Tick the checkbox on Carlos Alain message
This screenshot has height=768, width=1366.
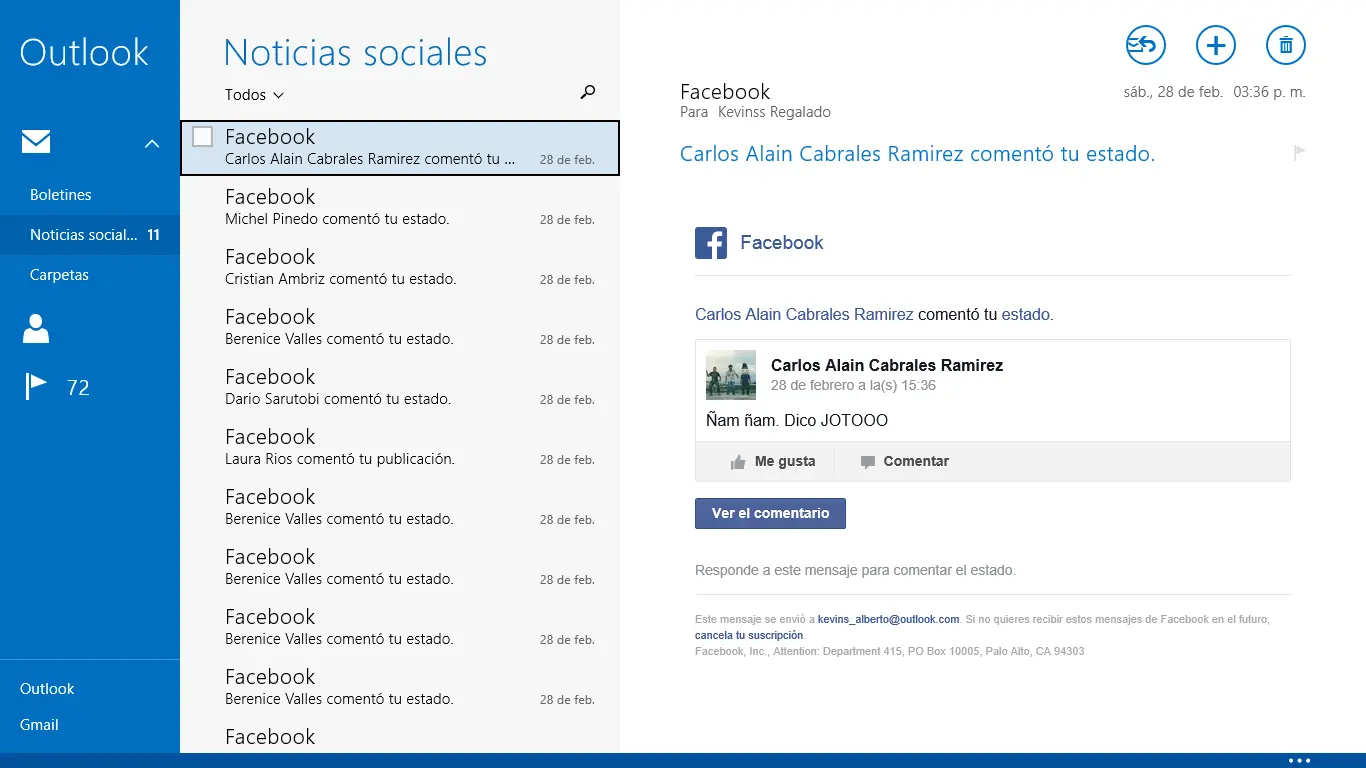(202, 136)
